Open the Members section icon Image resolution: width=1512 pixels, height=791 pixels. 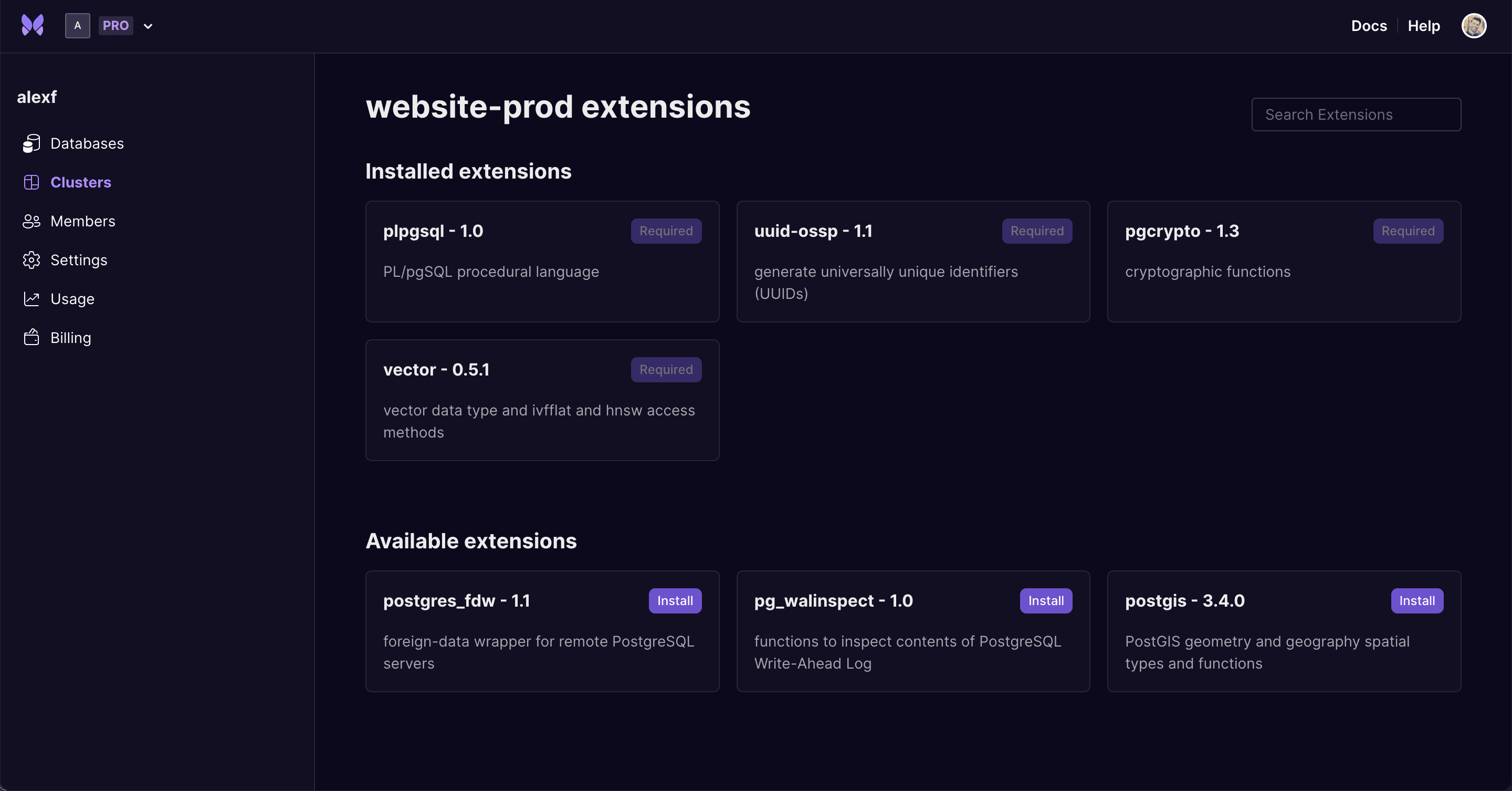point(31,221)
